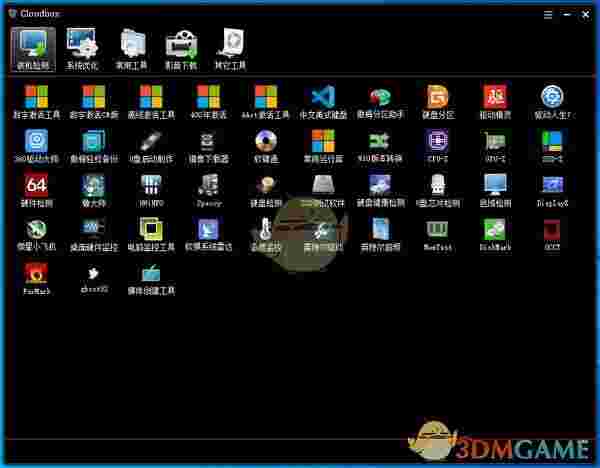This screenshot has height=468, width=600.
Task: Launch the purple CPU-Z chip icon
Action: [x=438, y=141]
